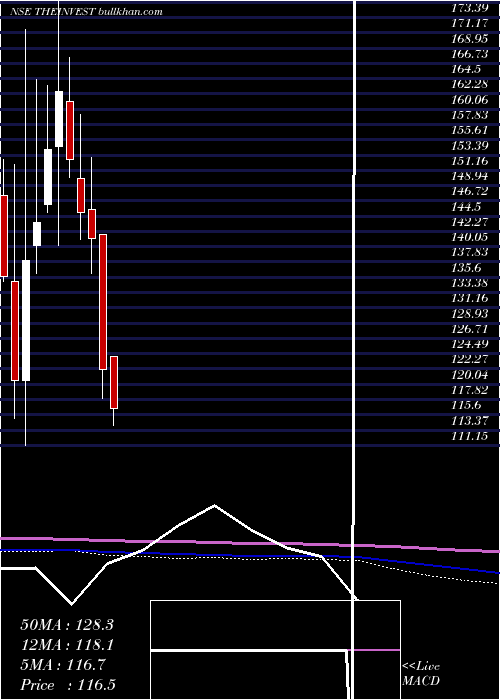Click the peak of the white MACD line
Viewport: 500px width, 700px height.
[x=215, y=505]
